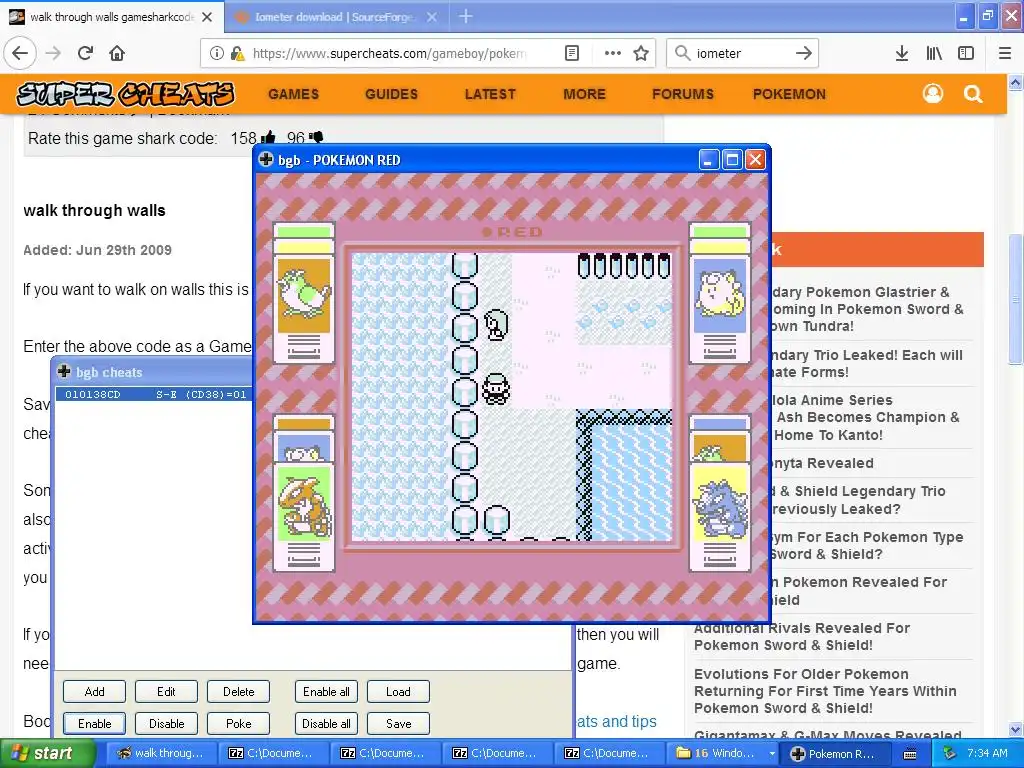Open the Firefox library icon
This screenshot has height=768, width=1024.
pyautogui.click(x=934, y=53)
